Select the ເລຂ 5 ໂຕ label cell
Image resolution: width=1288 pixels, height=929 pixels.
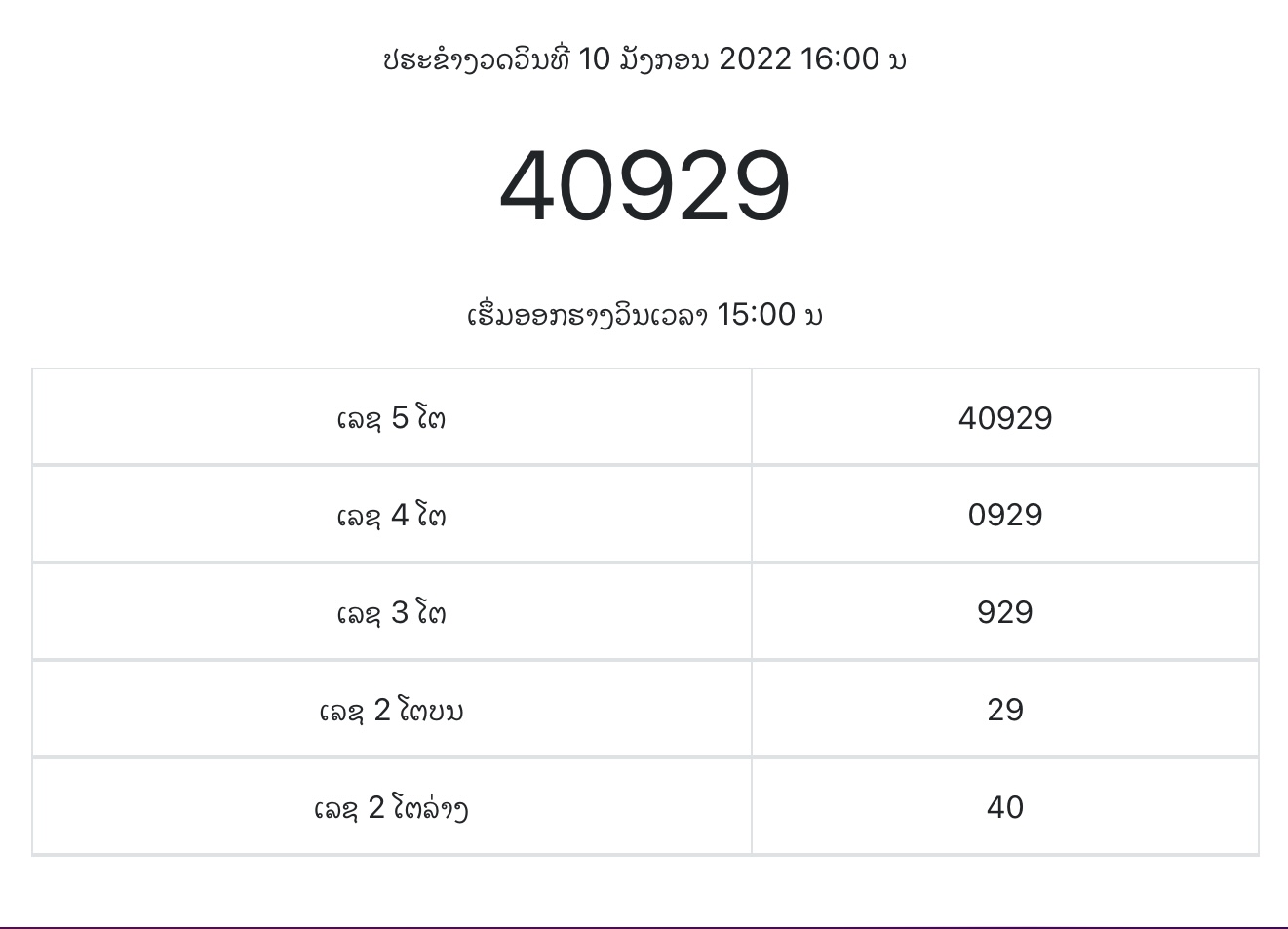392,417
